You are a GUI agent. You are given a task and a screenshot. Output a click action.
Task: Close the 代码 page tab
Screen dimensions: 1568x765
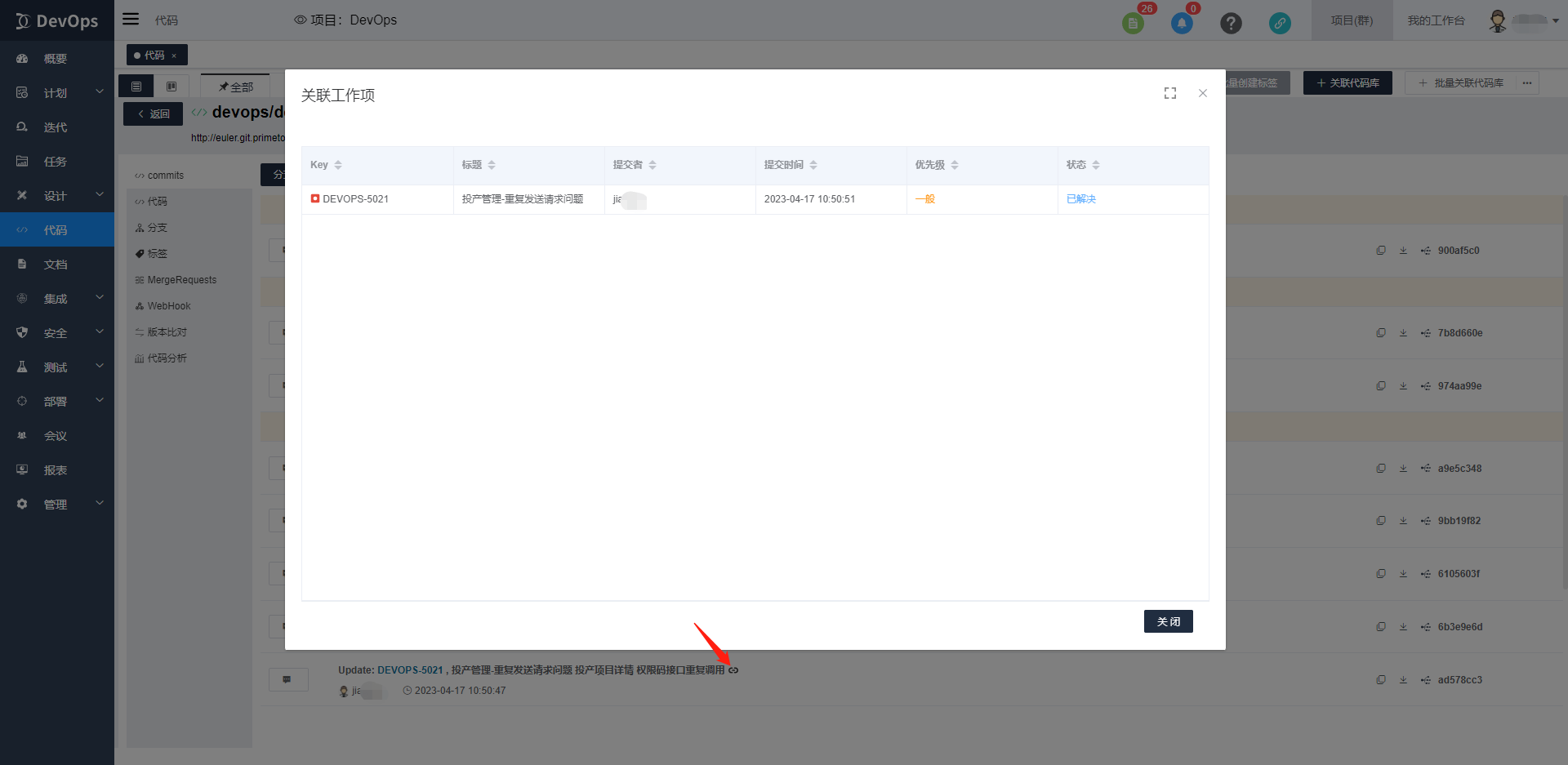(174, 56)
